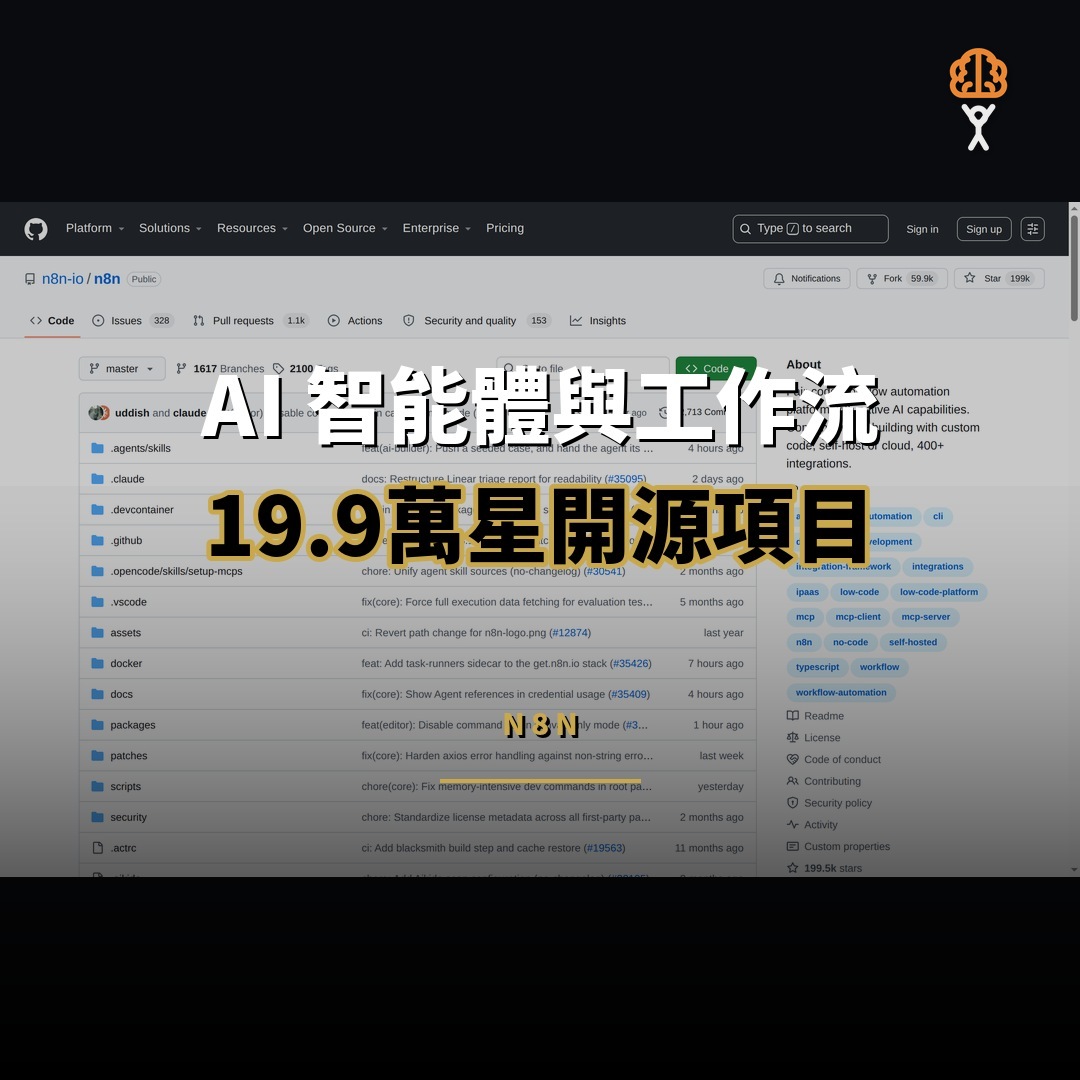This screenshot has height=1080, width=1080.
Task: Select the mcp-server topic tag
Action: coord(926,617)
